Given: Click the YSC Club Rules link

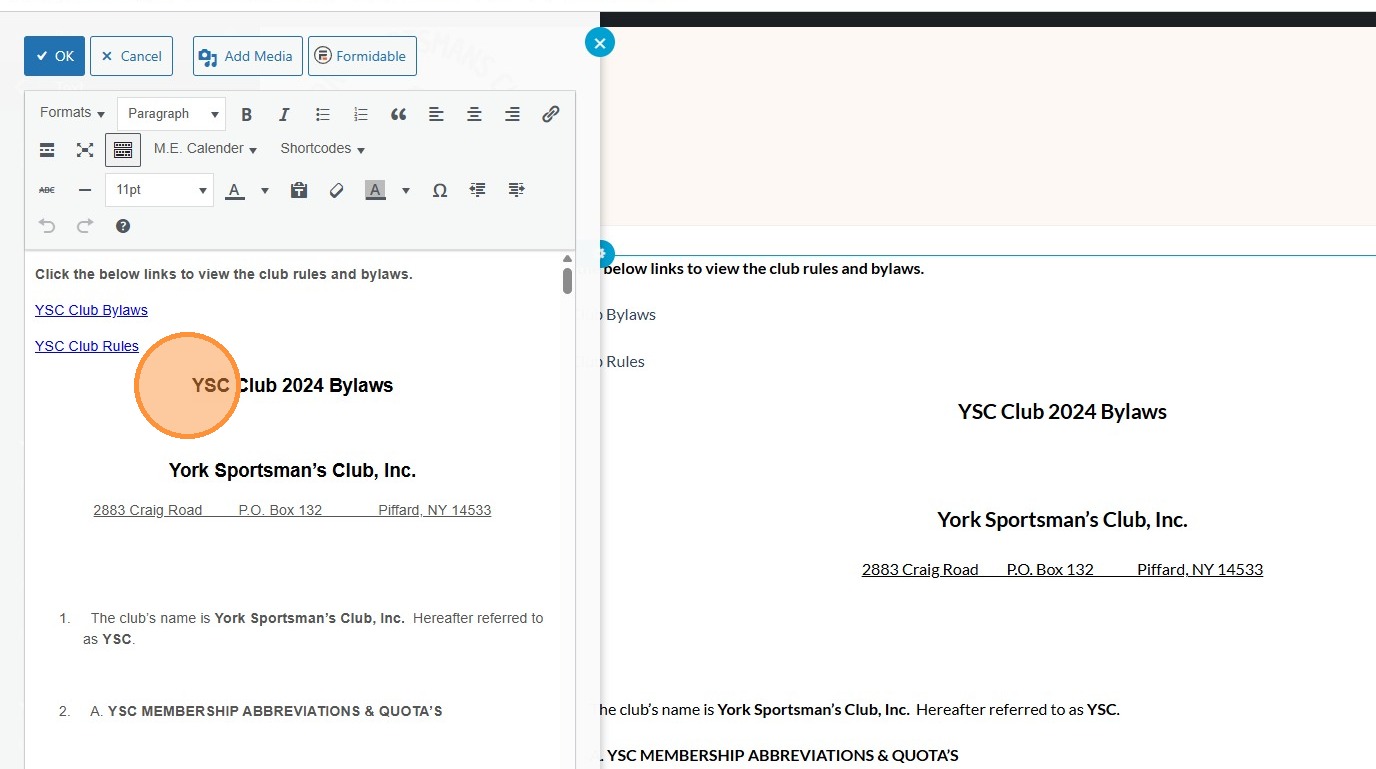Looking at the screenshot, I should click(x=87, y=346).
